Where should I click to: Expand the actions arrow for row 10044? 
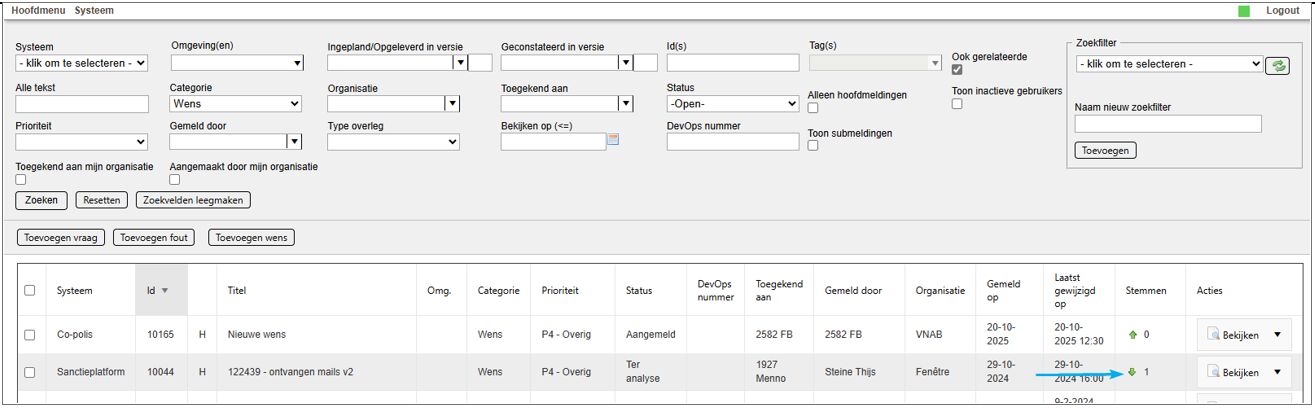(x=1277, y=373)
